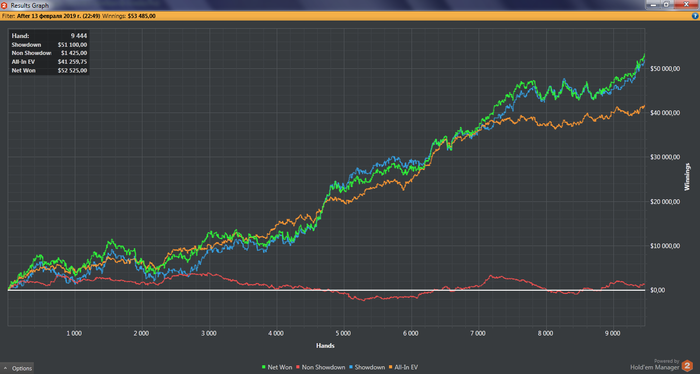700x374 pixels.
Task: Click the Non Showdown $1 425,00 row
Action: [x=49, y=53]
